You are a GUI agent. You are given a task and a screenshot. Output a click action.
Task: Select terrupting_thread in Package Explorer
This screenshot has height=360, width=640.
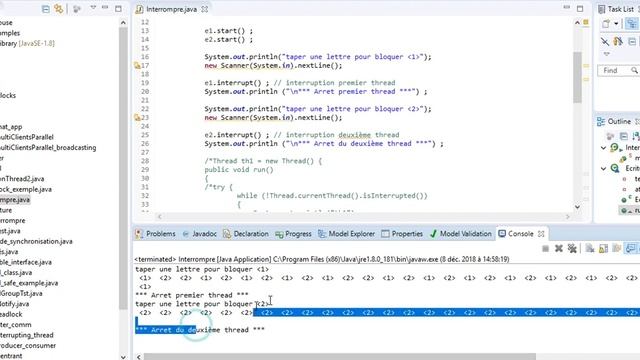click(27, 335)
